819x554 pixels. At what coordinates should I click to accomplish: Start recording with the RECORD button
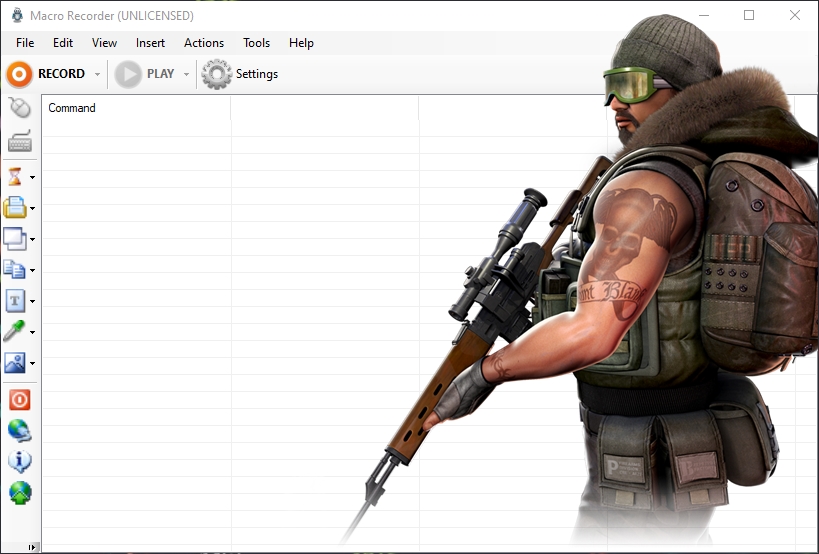(x=46, y=74)
